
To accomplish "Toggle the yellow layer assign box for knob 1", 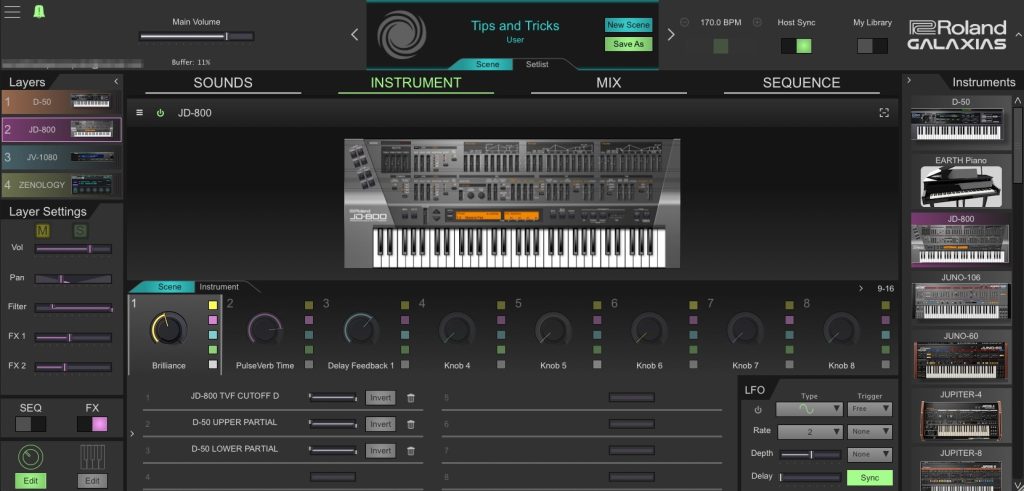I will tap(213, 305).
